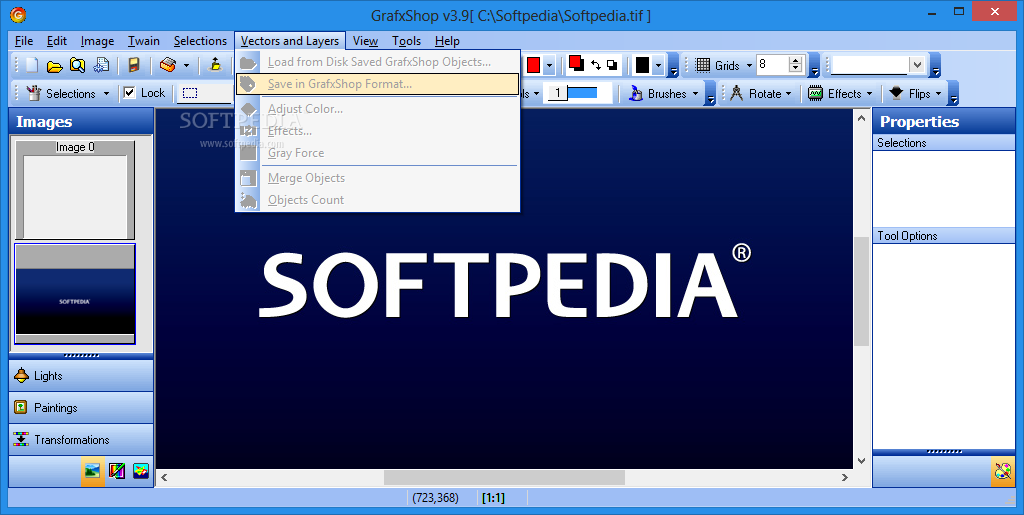Select Merge Objects menu entry
Viewport: 1024px width, 515px height.
(x=377, y=178)
